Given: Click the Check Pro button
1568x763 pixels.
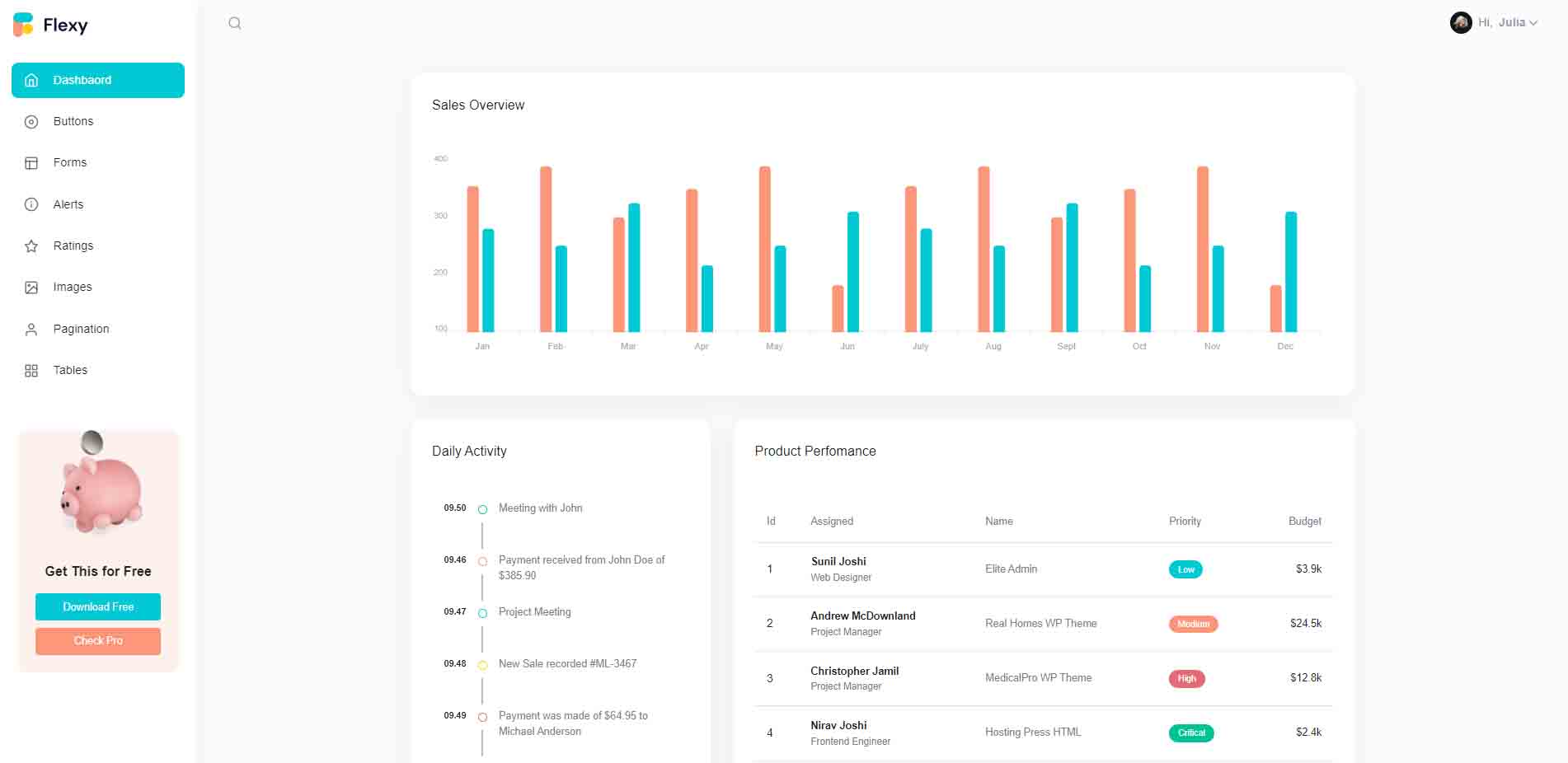Looking at the screenshot, I should [97, 640].
